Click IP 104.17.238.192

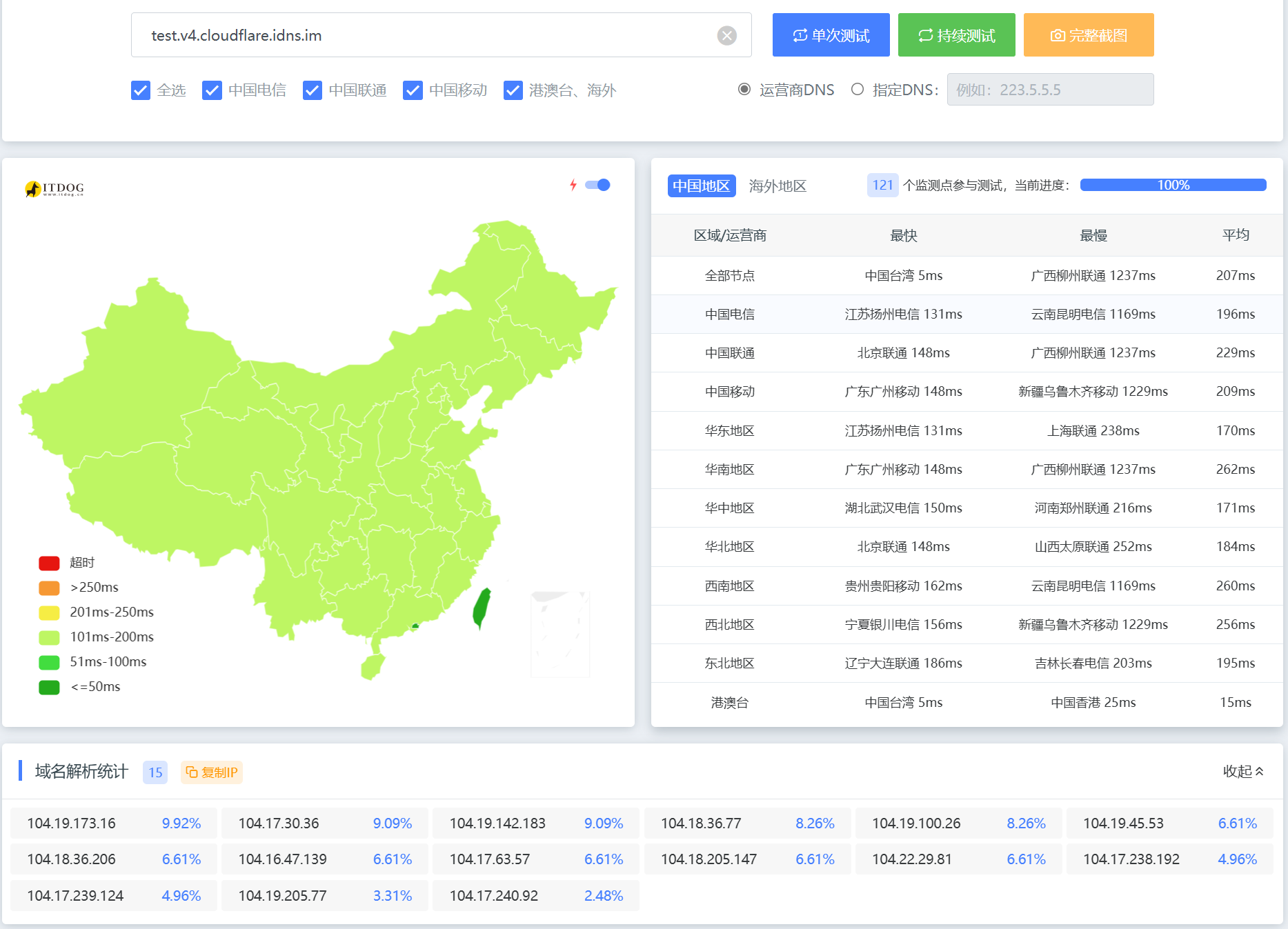pyautogui.click(x=1131, y=859)
